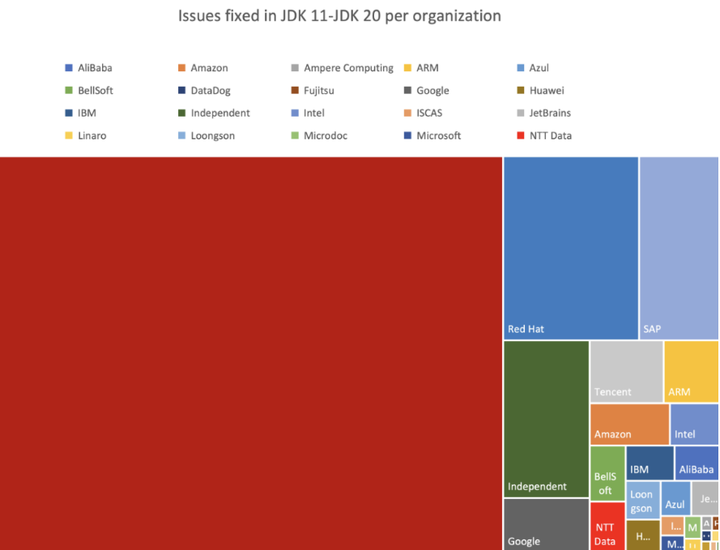Select the Amazon orange treemap block
The width and height of the screenshot is (720, 550).
630,424
